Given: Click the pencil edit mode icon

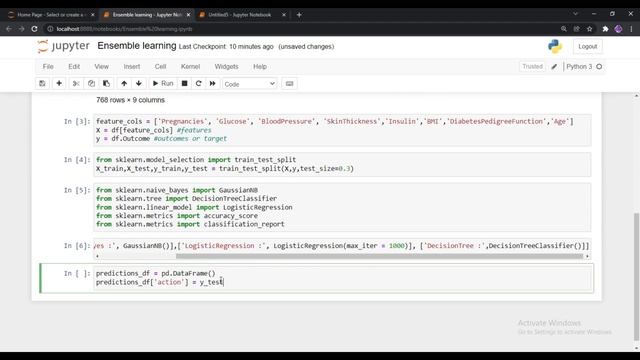Looking at the screenshot, I should [554, 67].
